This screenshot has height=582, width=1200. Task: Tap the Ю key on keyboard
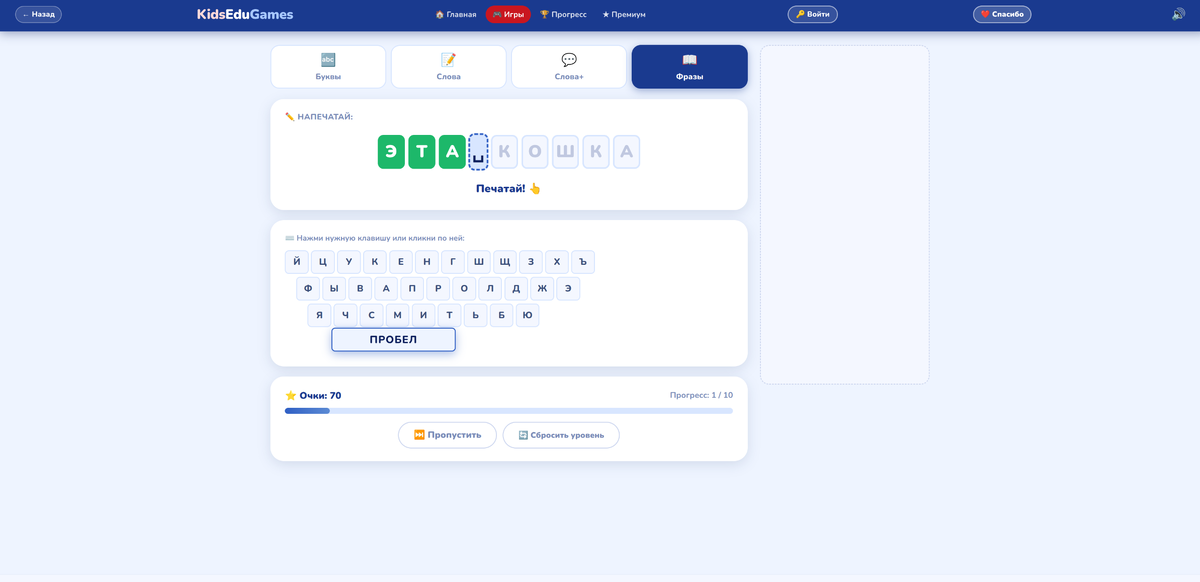coord(527,315)
